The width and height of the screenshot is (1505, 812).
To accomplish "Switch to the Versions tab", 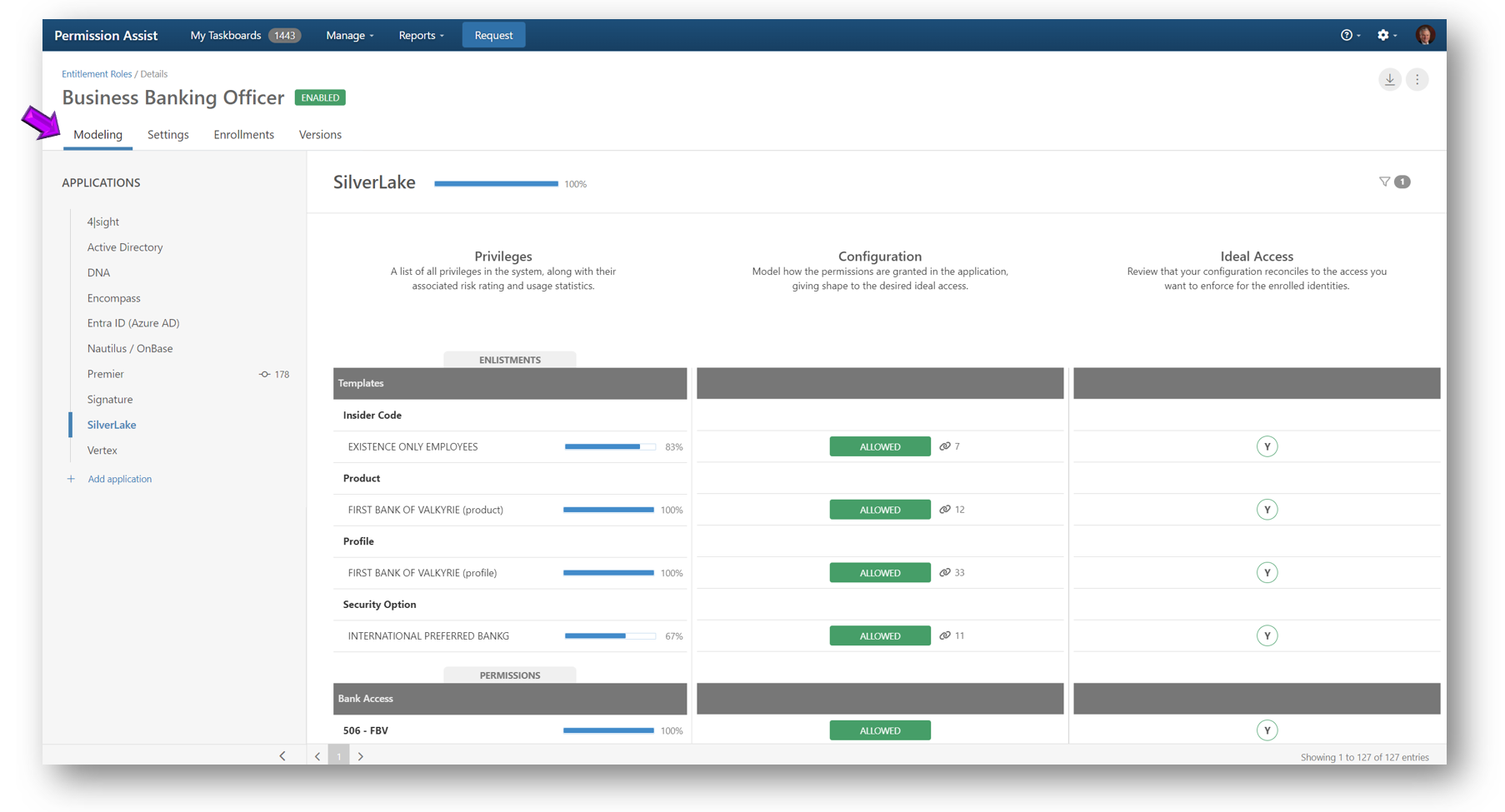I will pos(320,135).
